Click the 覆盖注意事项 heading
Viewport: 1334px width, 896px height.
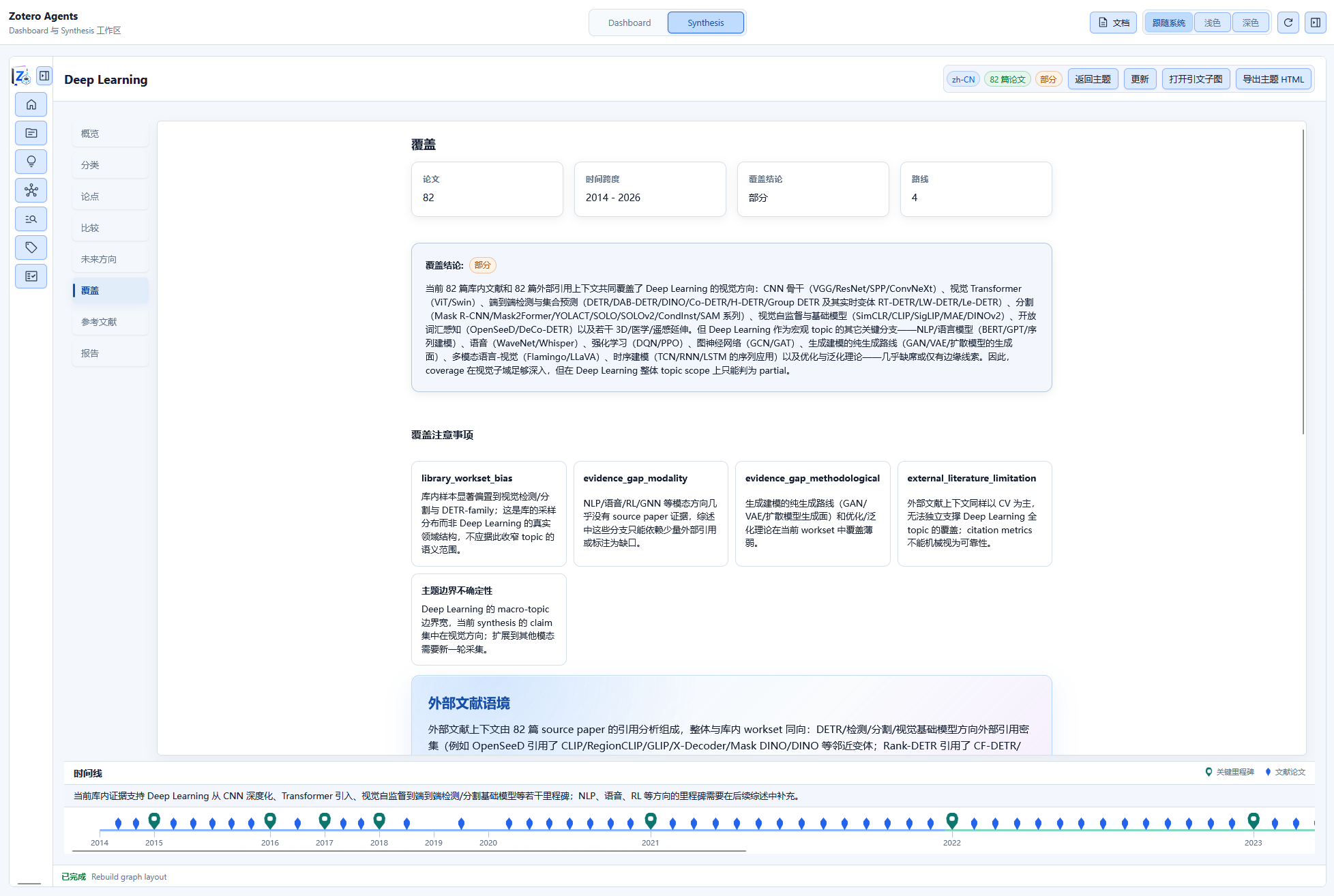[442, 435]
